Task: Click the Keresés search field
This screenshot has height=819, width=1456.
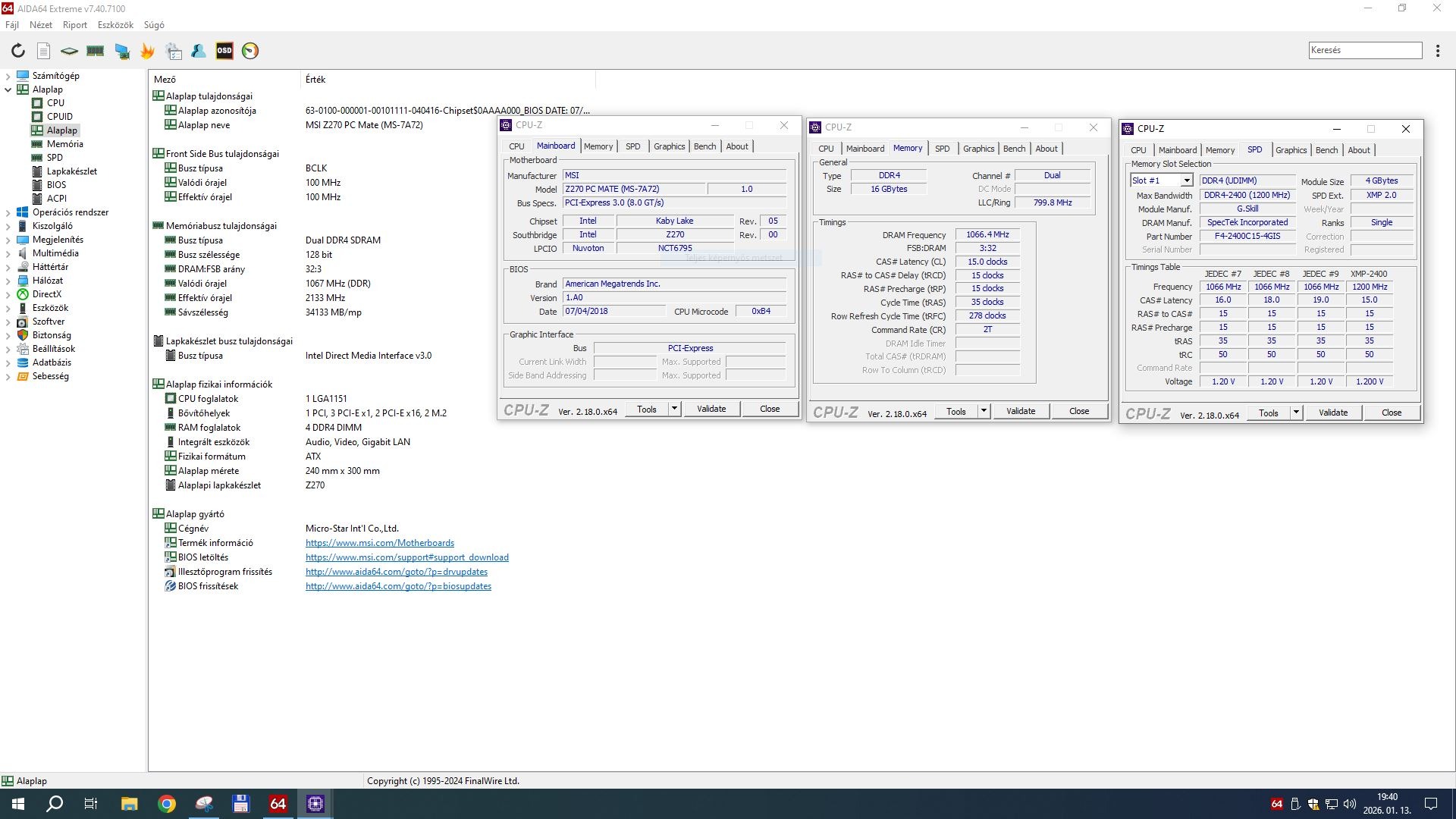Action: coord(1364,50)
